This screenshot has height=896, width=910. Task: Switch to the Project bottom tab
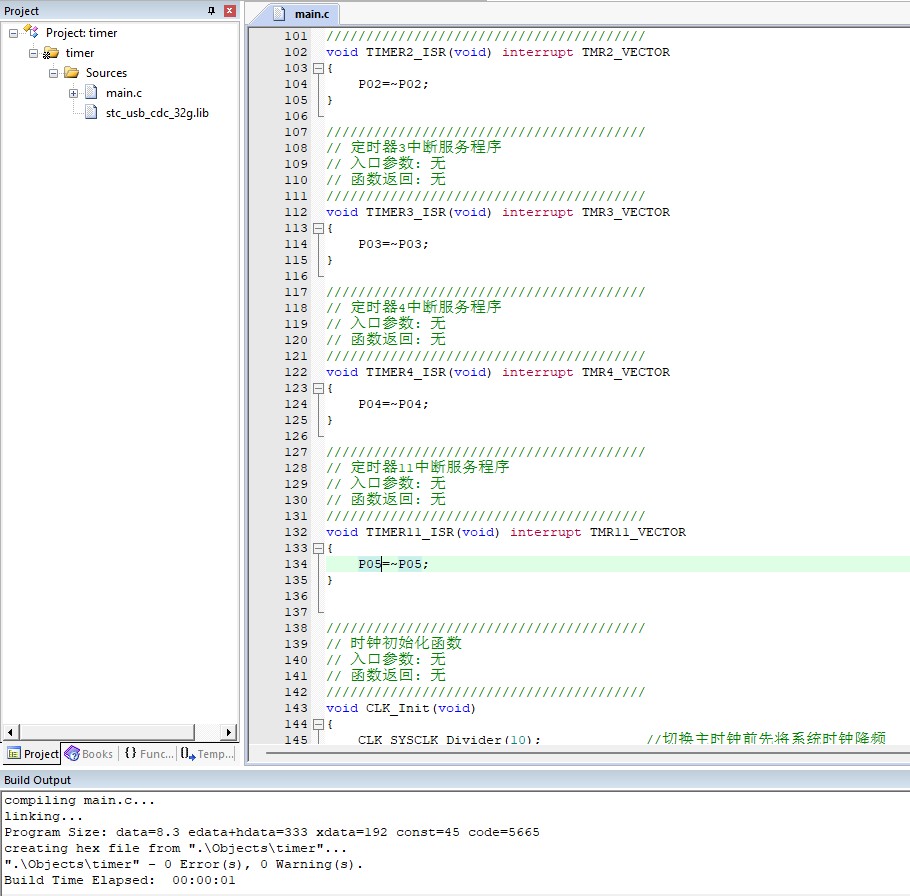pyautogui.click(x=32, y=753)
